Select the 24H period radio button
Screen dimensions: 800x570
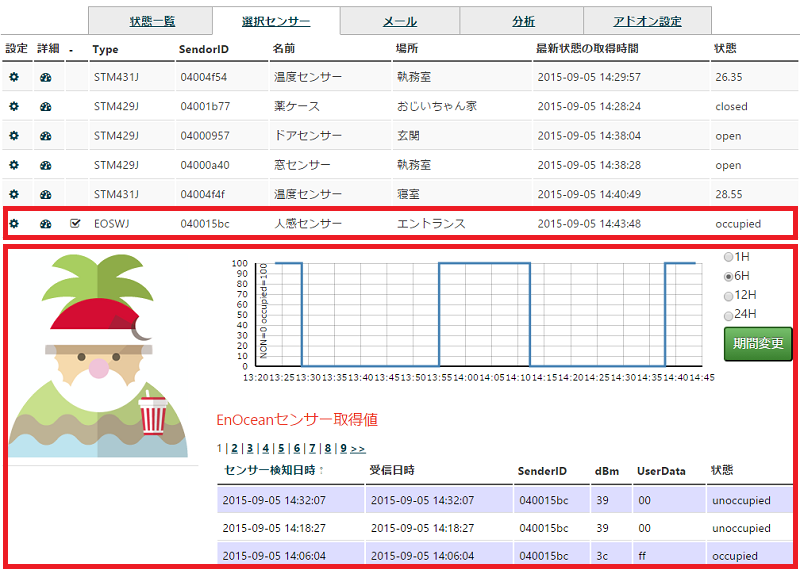coord(728,315)
